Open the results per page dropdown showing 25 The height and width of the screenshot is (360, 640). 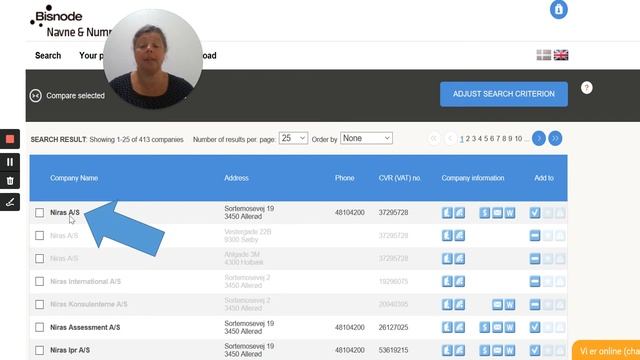coord(293,138)
